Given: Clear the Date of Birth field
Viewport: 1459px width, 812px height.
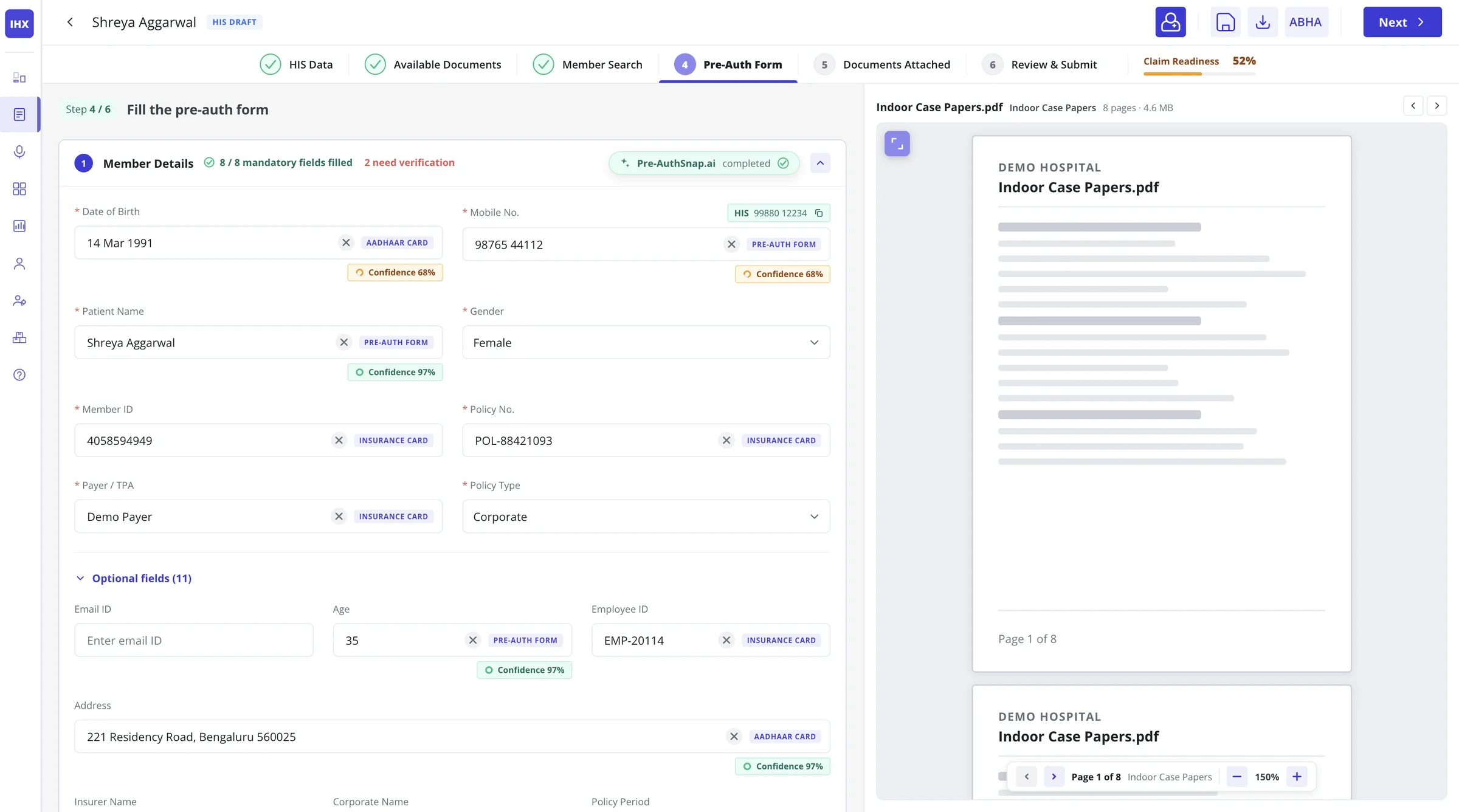Looking at the screenshot, I should click(x=346, y=243).
